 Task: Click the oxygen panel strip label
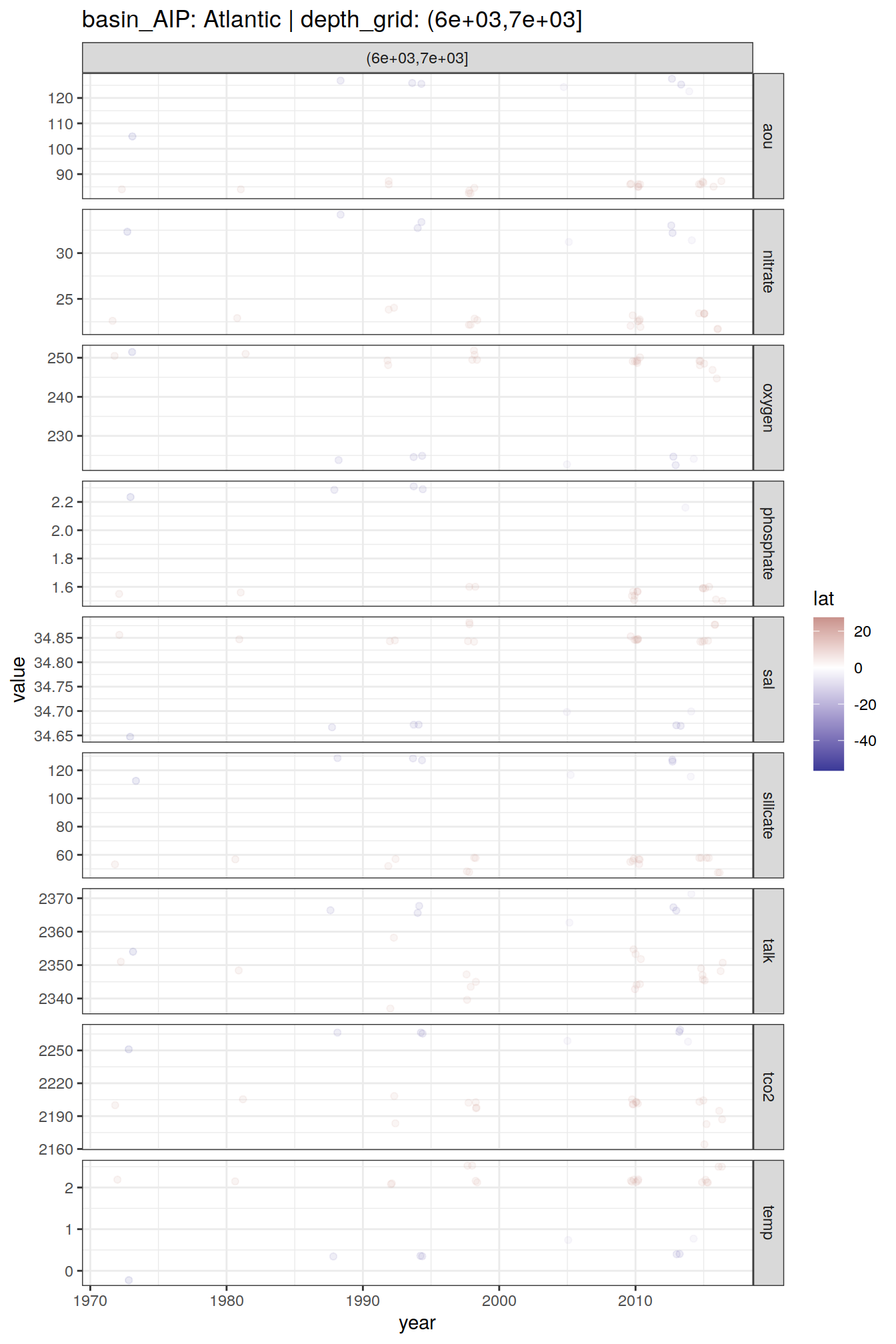(768, 407)
